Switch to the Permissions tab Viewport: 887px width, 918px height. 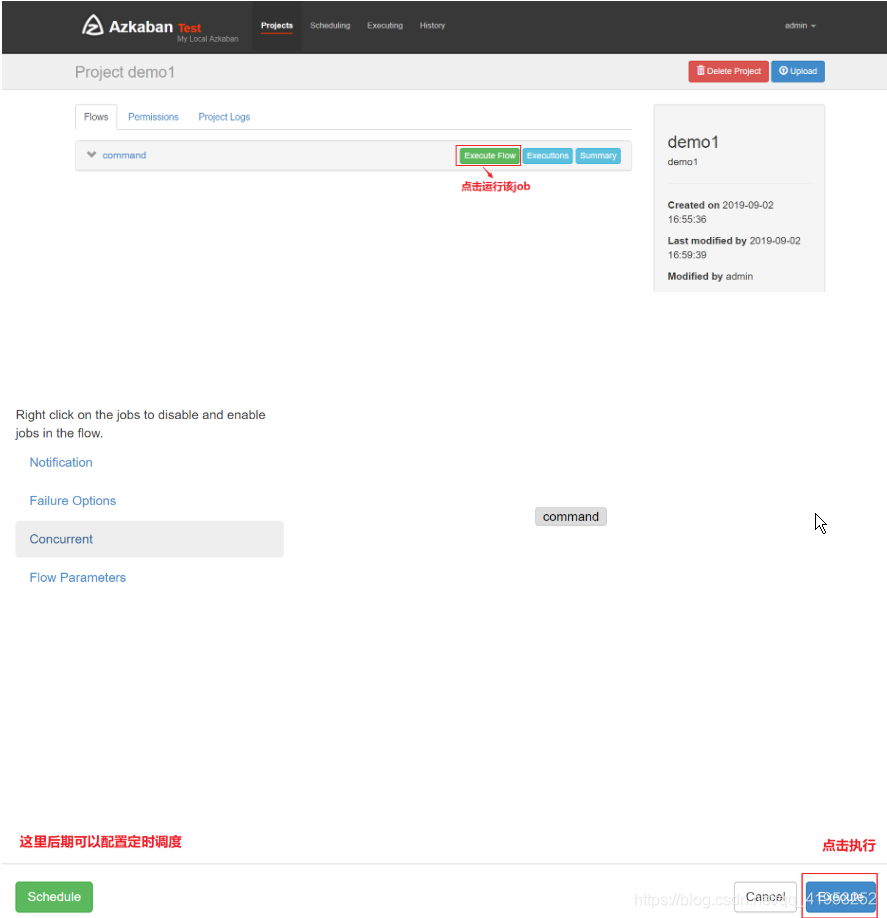(153, 117)
